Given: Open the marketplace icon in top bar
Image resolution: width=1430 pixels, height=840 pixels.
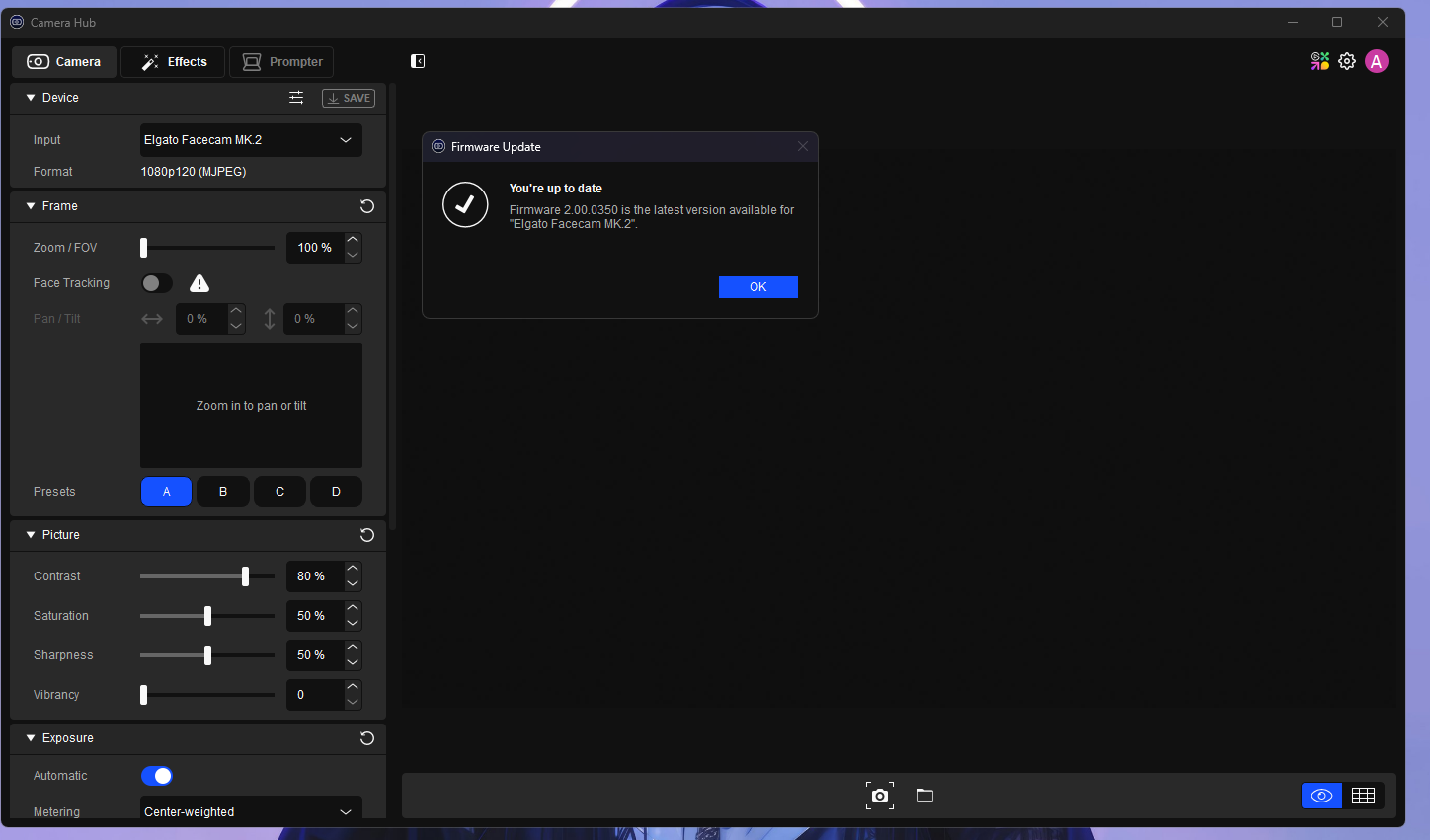Looking at the screenshot, I should (1320, 61).
